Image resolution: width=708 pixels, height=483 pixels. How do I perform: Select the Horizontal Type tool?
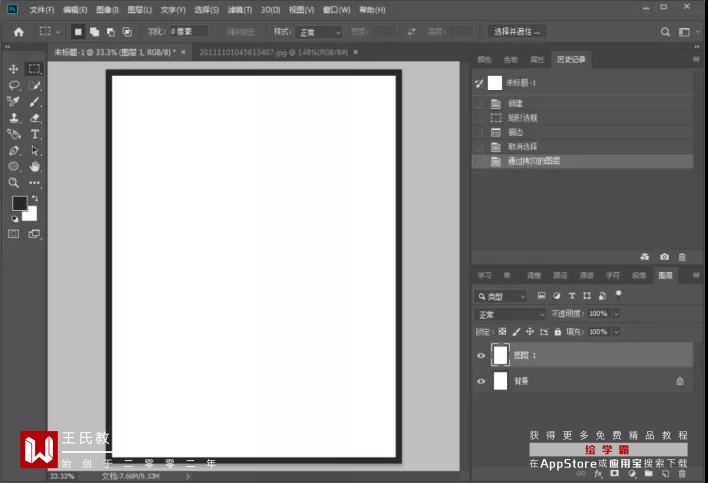34,134
